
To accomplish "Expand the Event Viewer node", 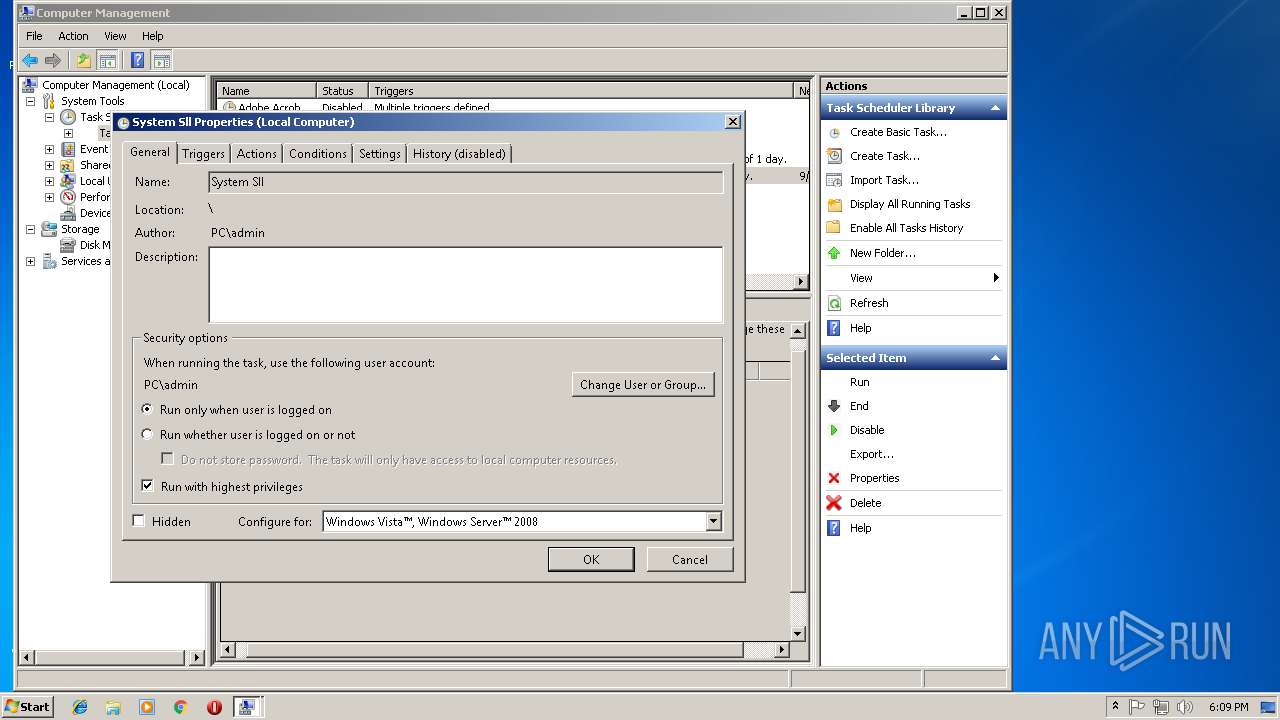I will coord(49,149).
